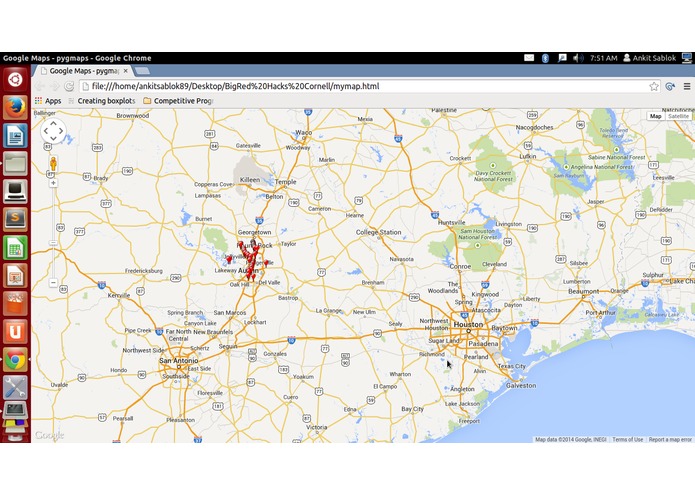Open the messaging indicator in the panel
This screenshot has width=695, height=494.
(x=562, y=58)
